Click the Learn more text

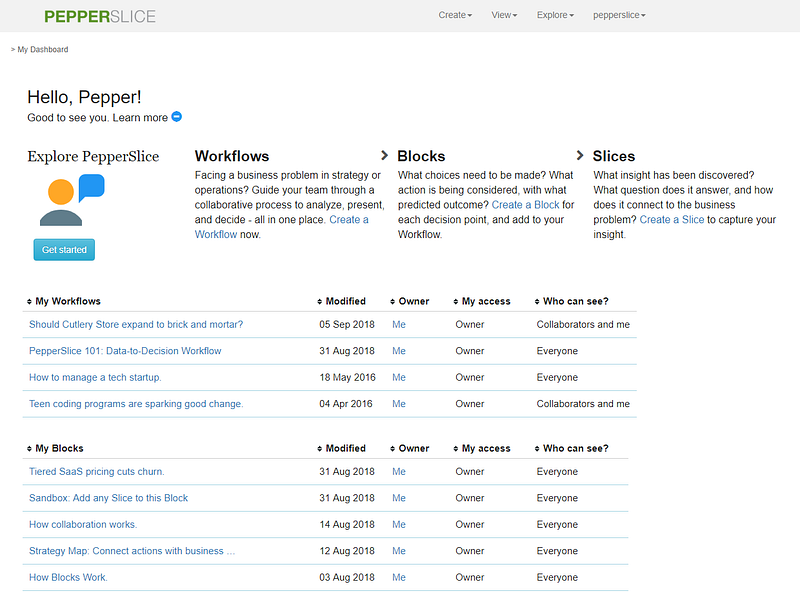[140, 117]
